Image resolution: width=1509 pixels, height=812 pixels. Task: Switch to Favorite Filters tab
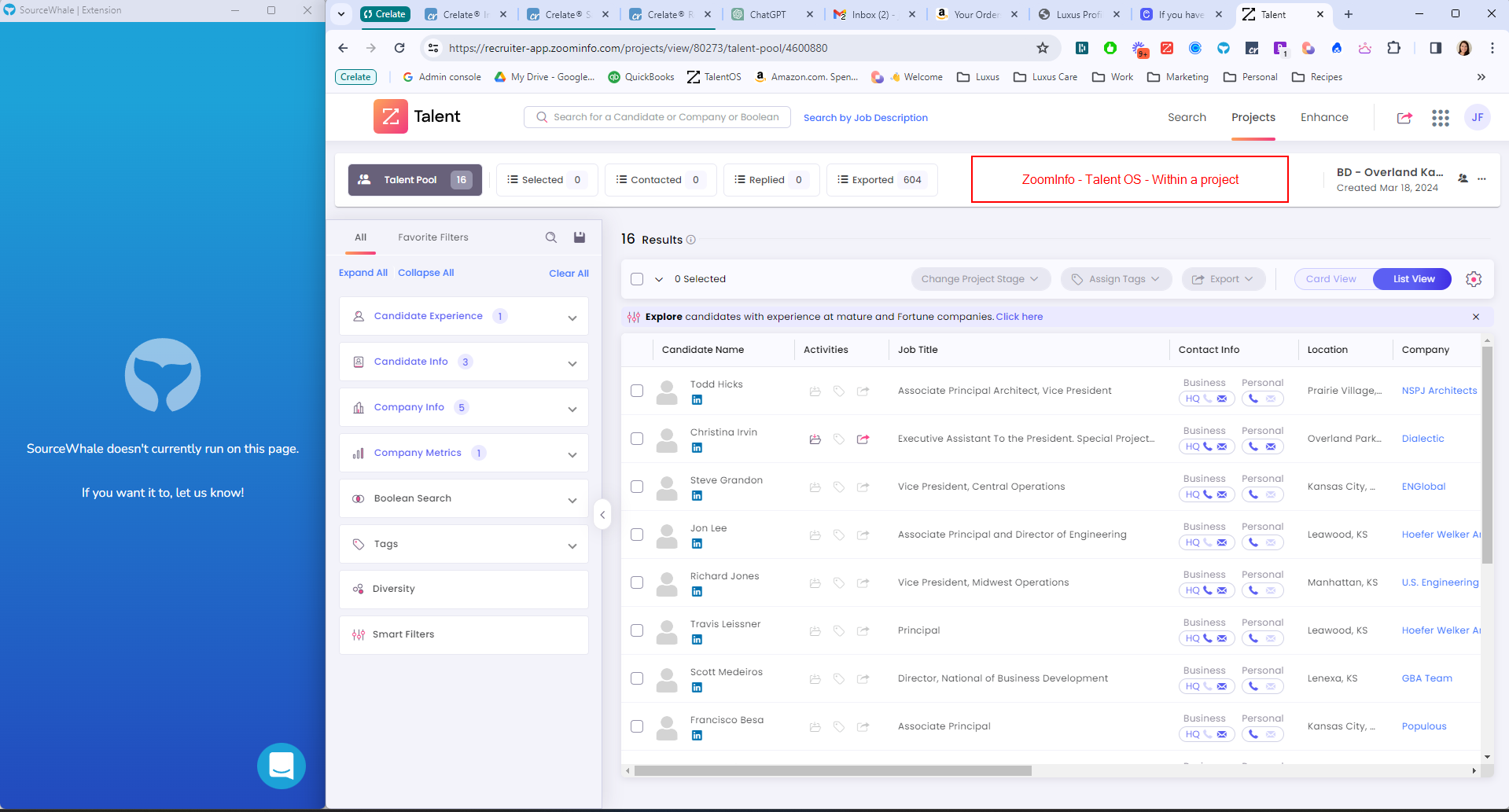[433, 237]
